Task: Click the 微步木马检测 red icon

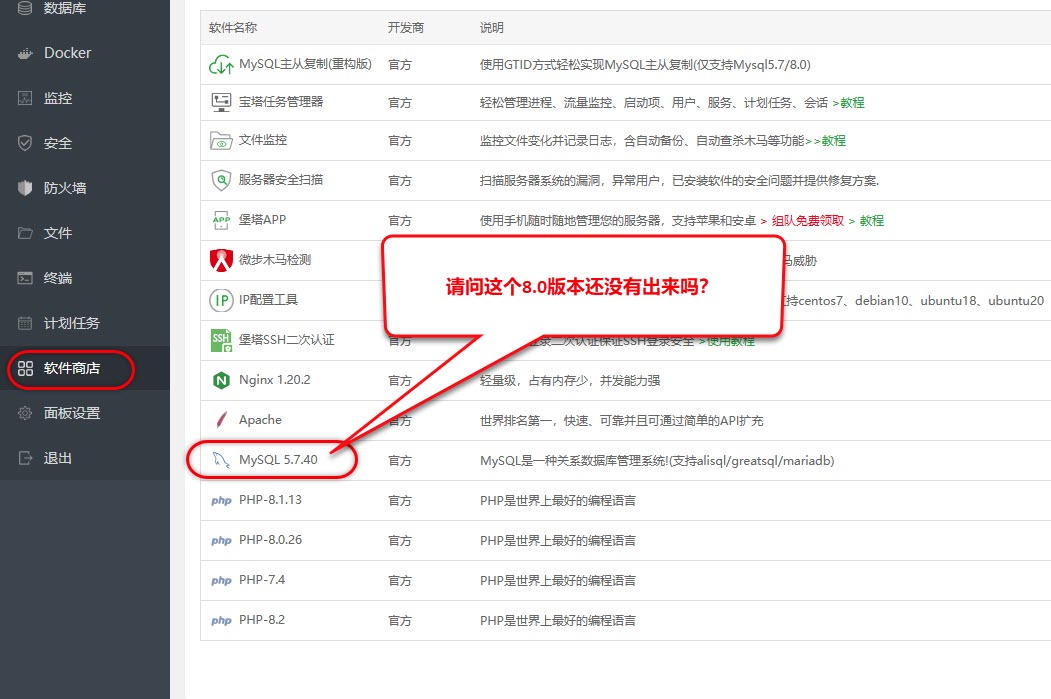Action: pos(221,260)
